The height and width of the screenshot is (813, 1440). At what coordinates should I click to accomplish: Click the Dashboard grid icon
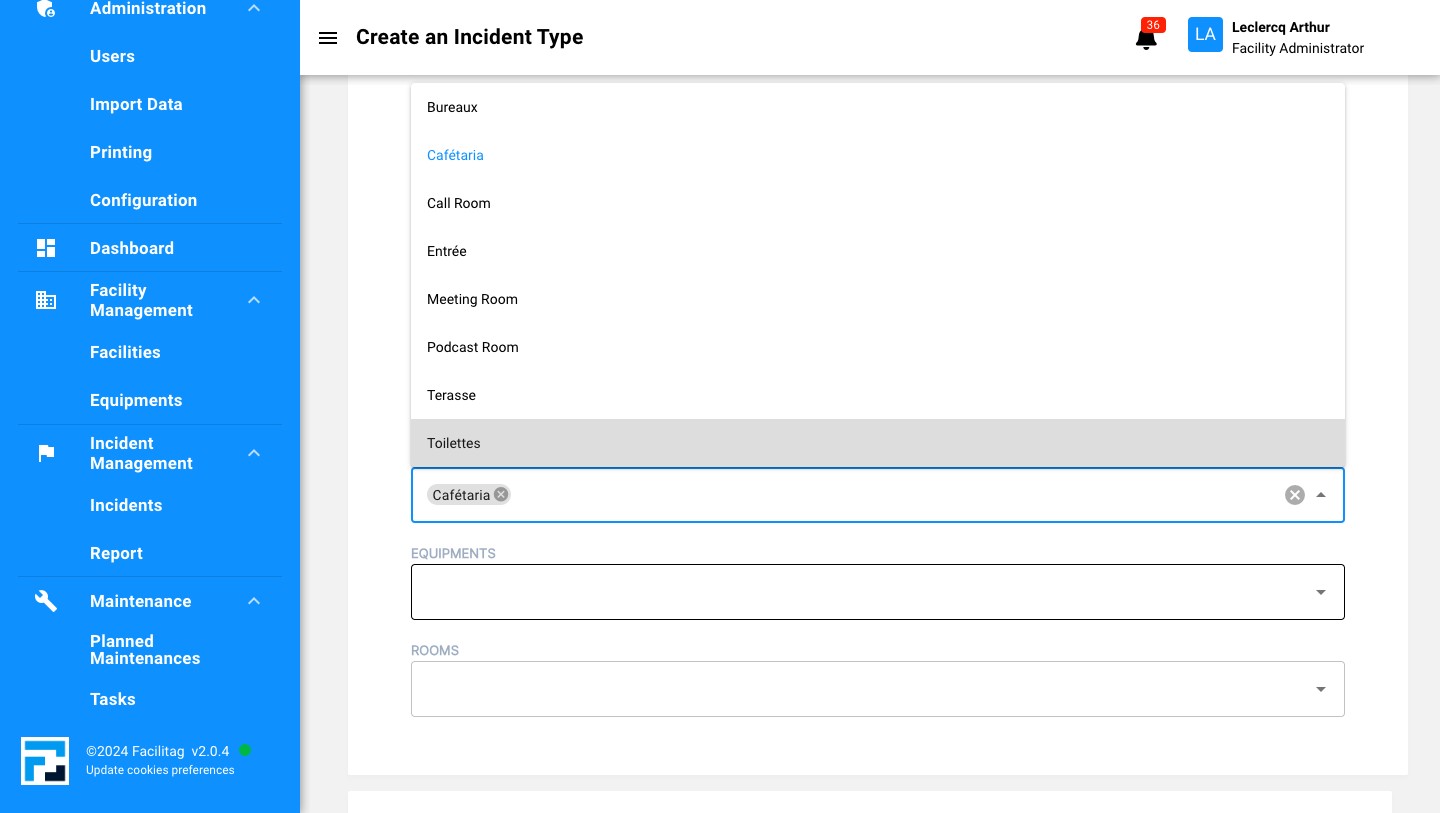(46, 248)
